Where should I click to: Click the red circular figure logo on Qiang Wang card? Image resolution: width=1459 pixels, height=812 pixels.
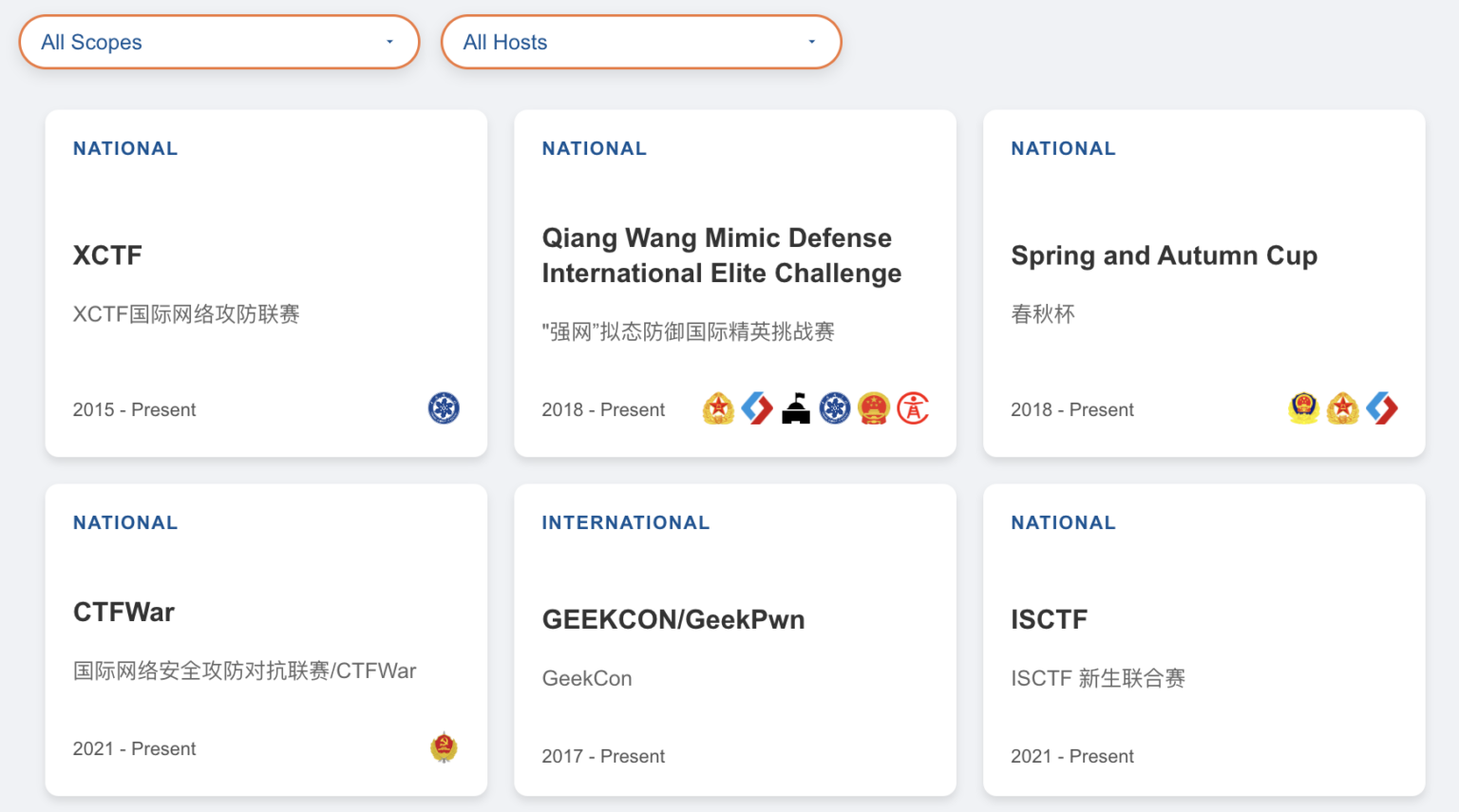pos(913,408)
